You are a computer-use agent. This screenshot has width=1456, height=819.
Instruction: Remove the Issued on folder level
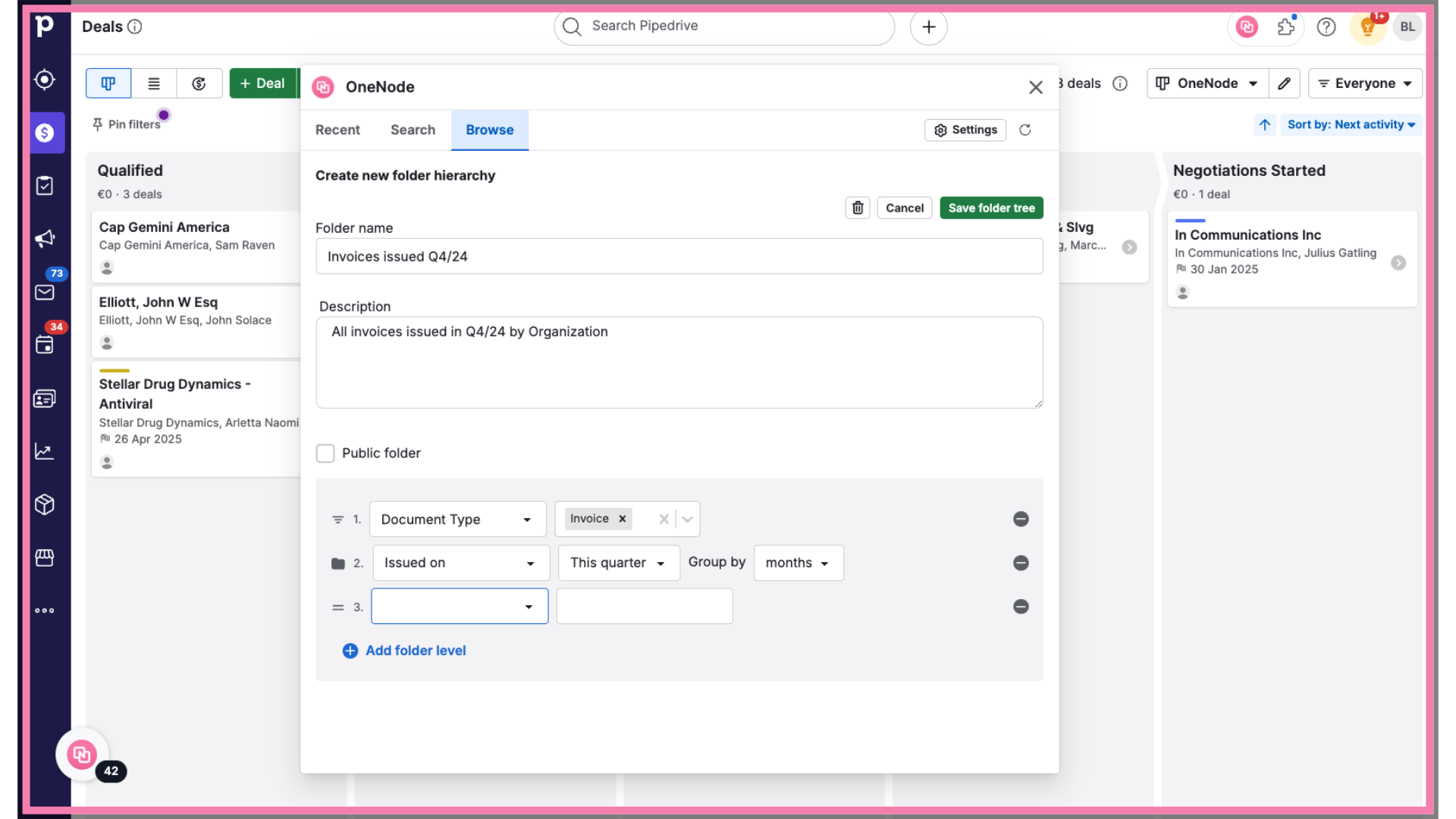coord(1021,563)
